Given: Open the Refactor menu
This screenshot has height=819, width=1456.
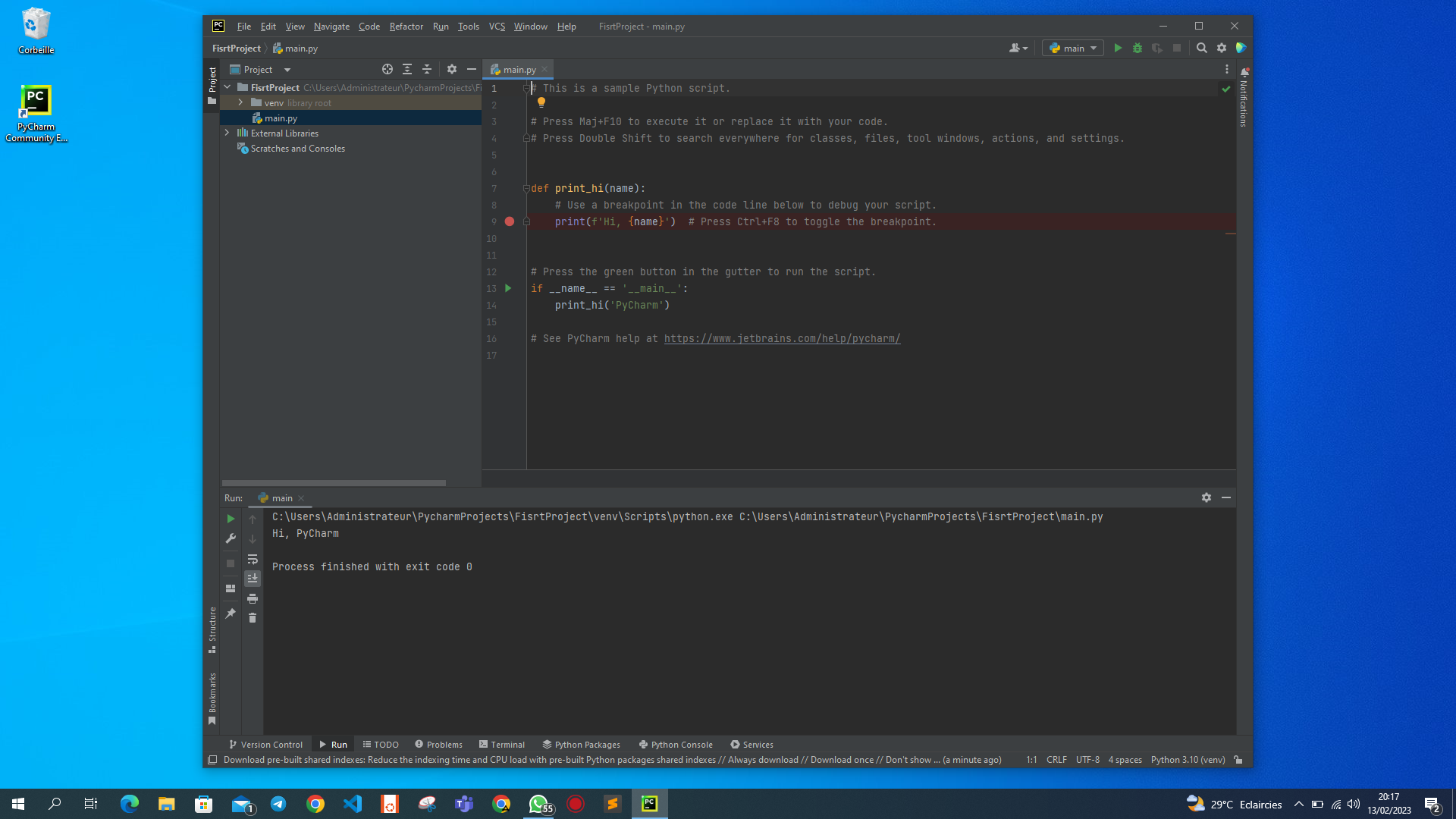Looking at the screenshot, I should pos(406,27).
